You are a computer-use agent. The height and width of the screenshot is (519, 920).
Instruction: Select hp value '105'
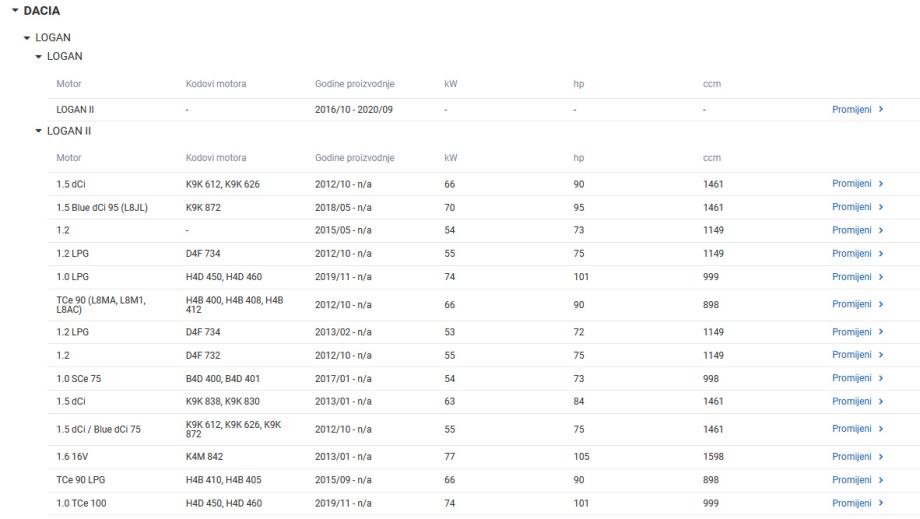(x=581, y=456)
